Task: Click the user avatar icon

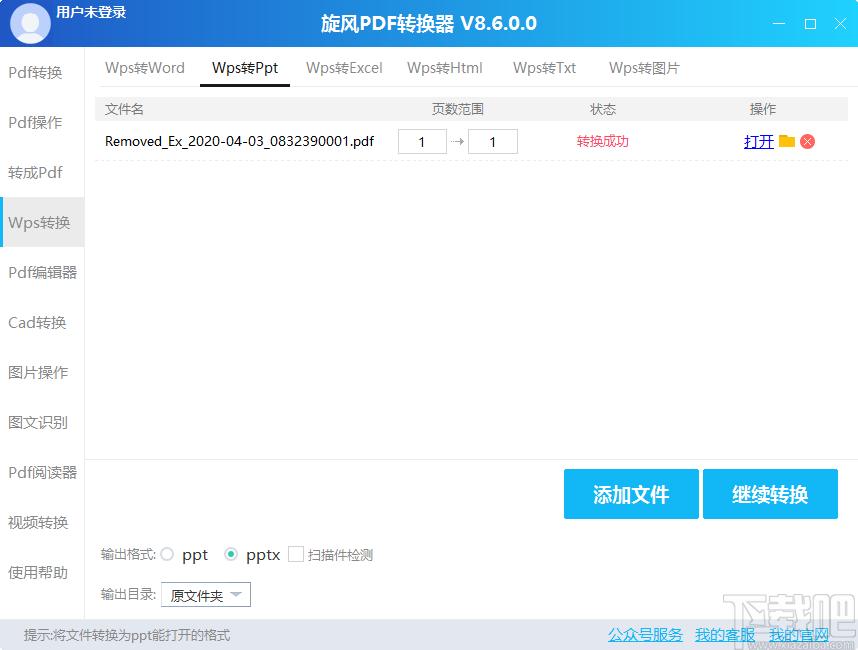Action: [30, 23]
